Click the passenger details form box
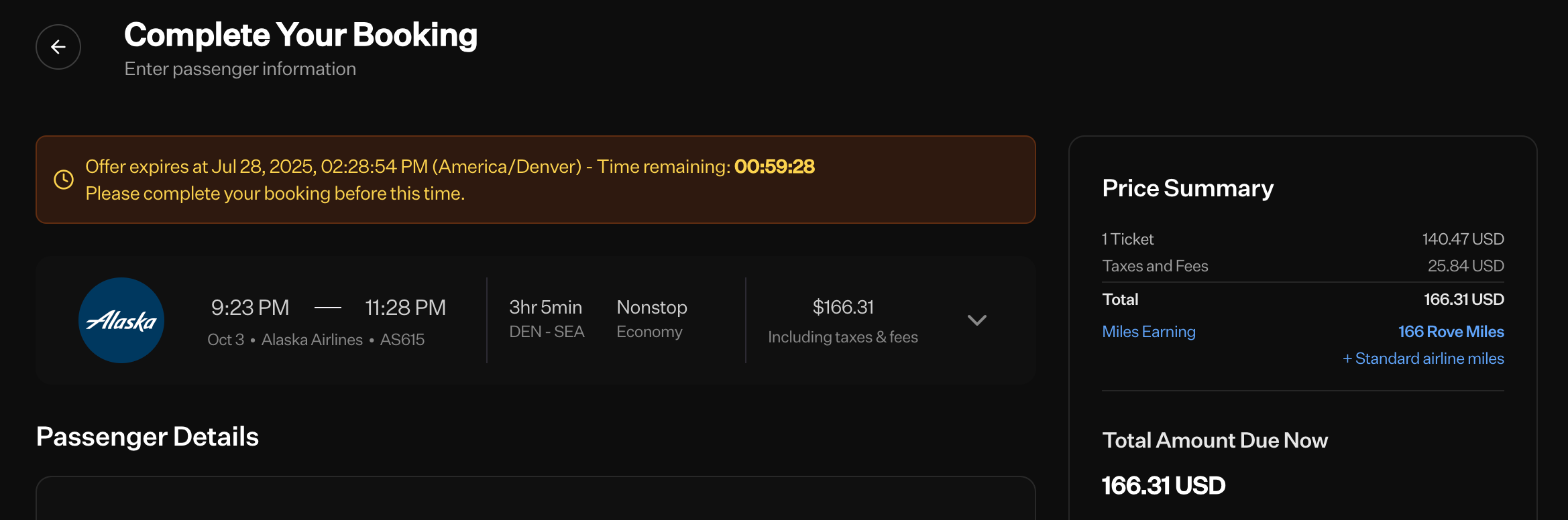The width and height of the screenshot is (1568, 520). pyautogui.click(x=536, y=498)
